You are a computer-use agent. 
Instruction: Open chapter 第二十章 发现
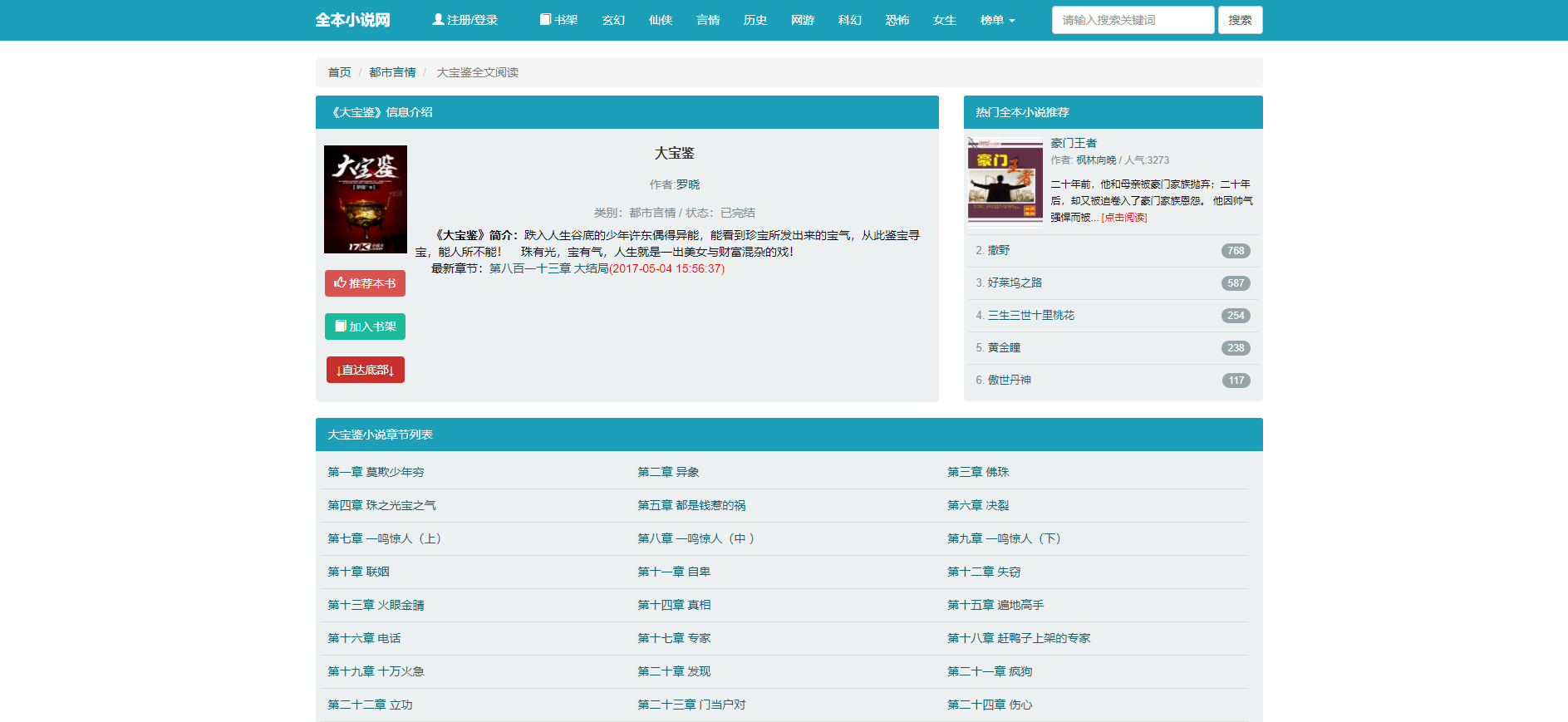(x=674, y=671)
